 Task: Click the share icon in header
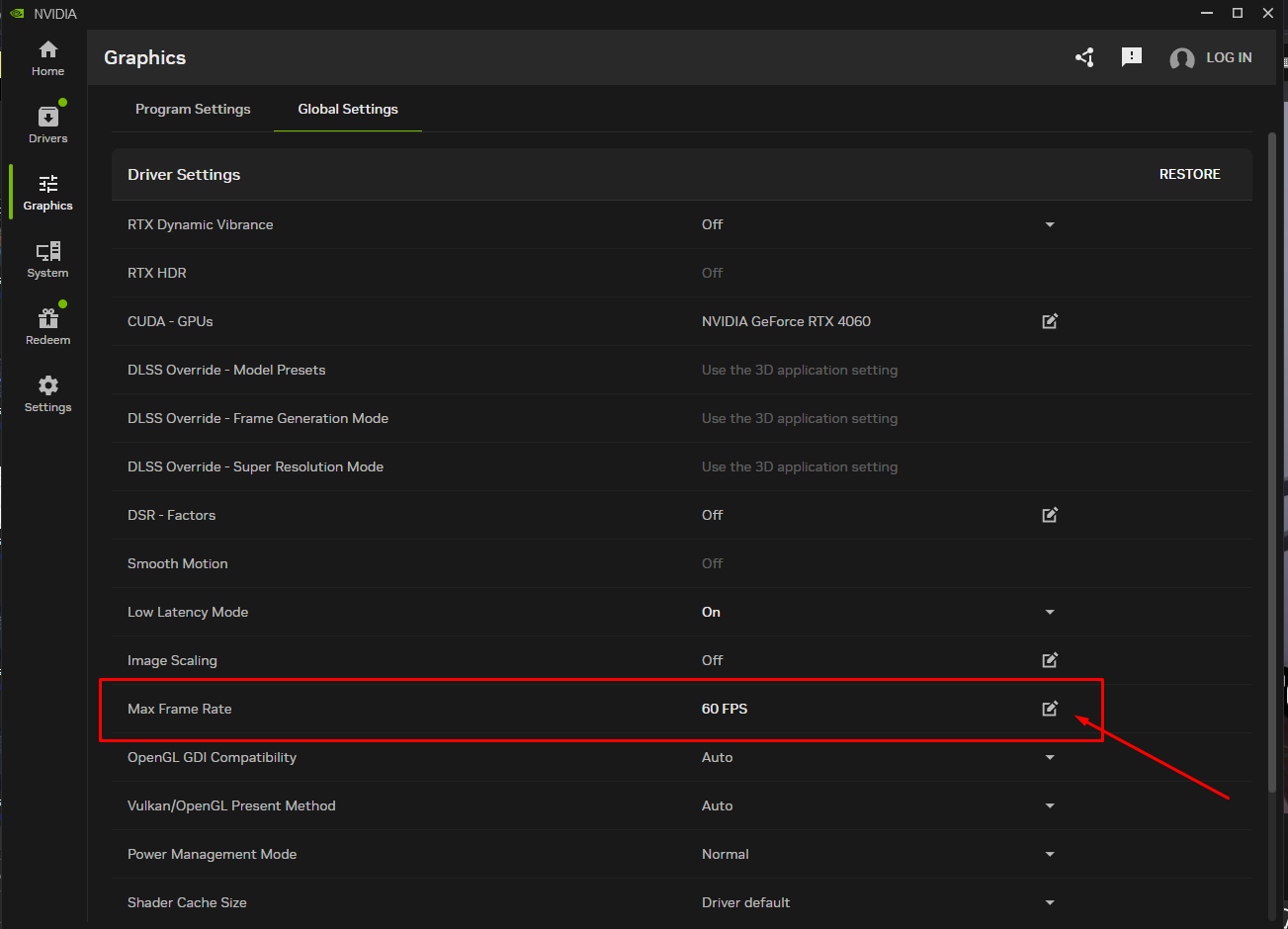pyautogui.click(x=1084, y=57)
